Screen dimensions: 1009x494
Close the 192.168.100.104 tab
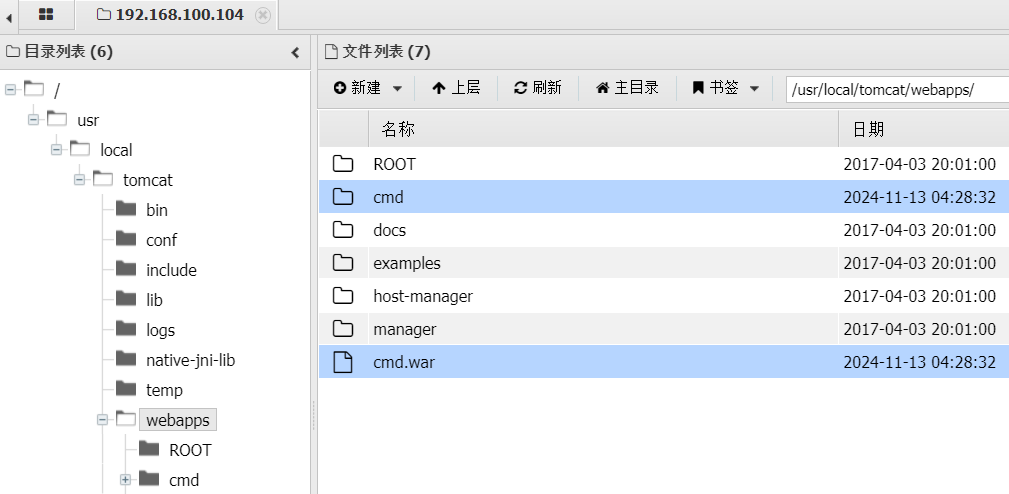(x=262, y=15)
